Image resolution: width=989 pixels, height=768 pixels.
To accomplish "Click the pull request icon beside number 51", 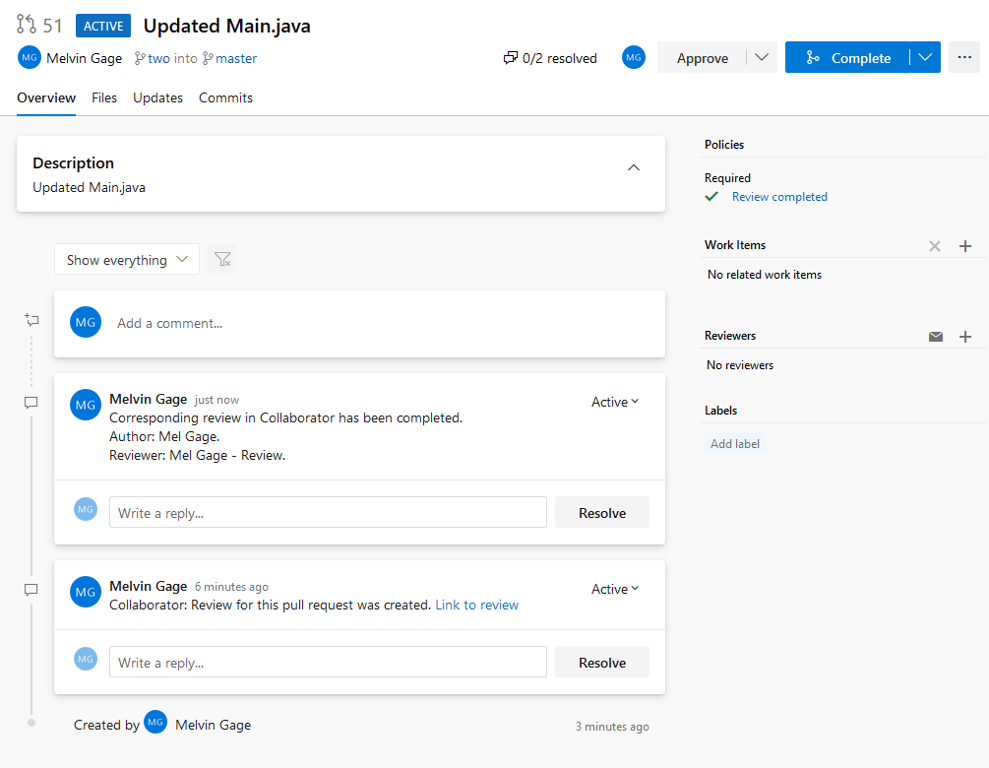I will pos(26,25).
